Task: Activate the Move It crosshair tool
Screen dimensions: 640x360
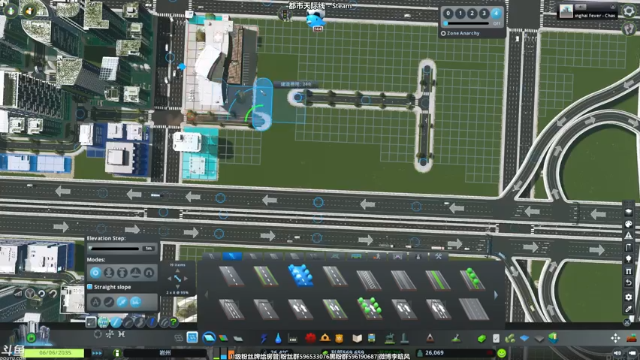Action: 616,338
